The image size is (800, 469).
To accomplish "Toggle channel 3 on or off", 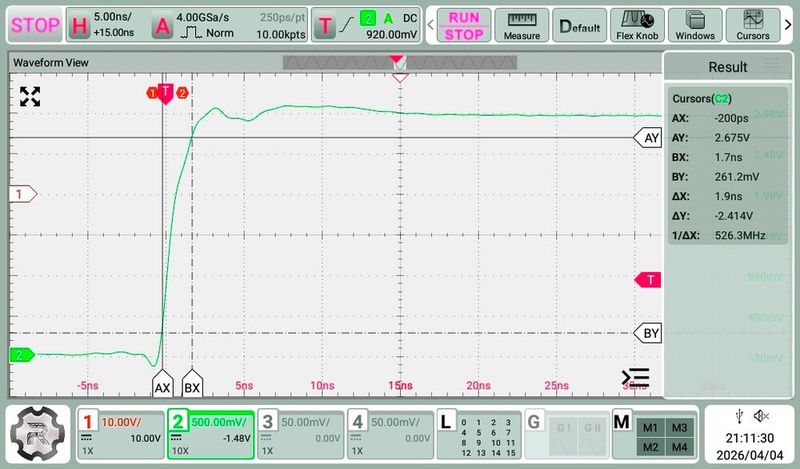I will 267,422.
